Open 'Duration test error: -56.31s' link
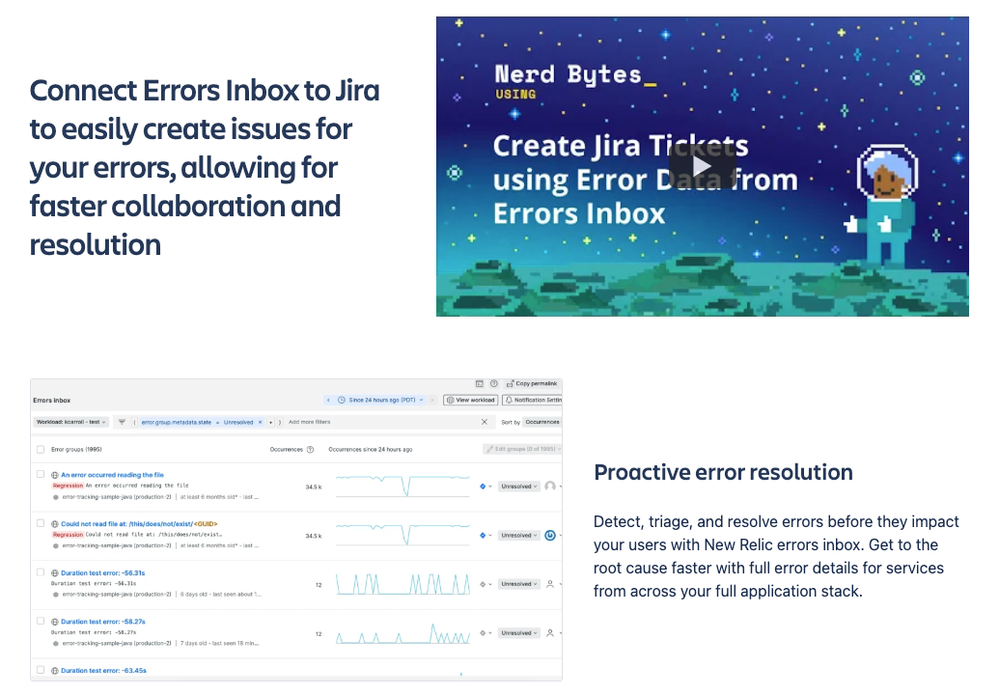 103,573
